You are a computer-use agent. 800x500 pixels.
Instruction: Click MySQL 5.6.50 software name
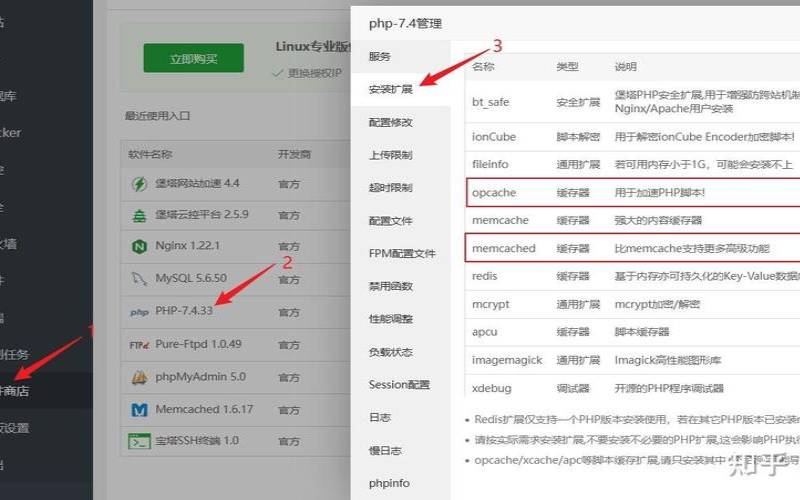point(191,278)
